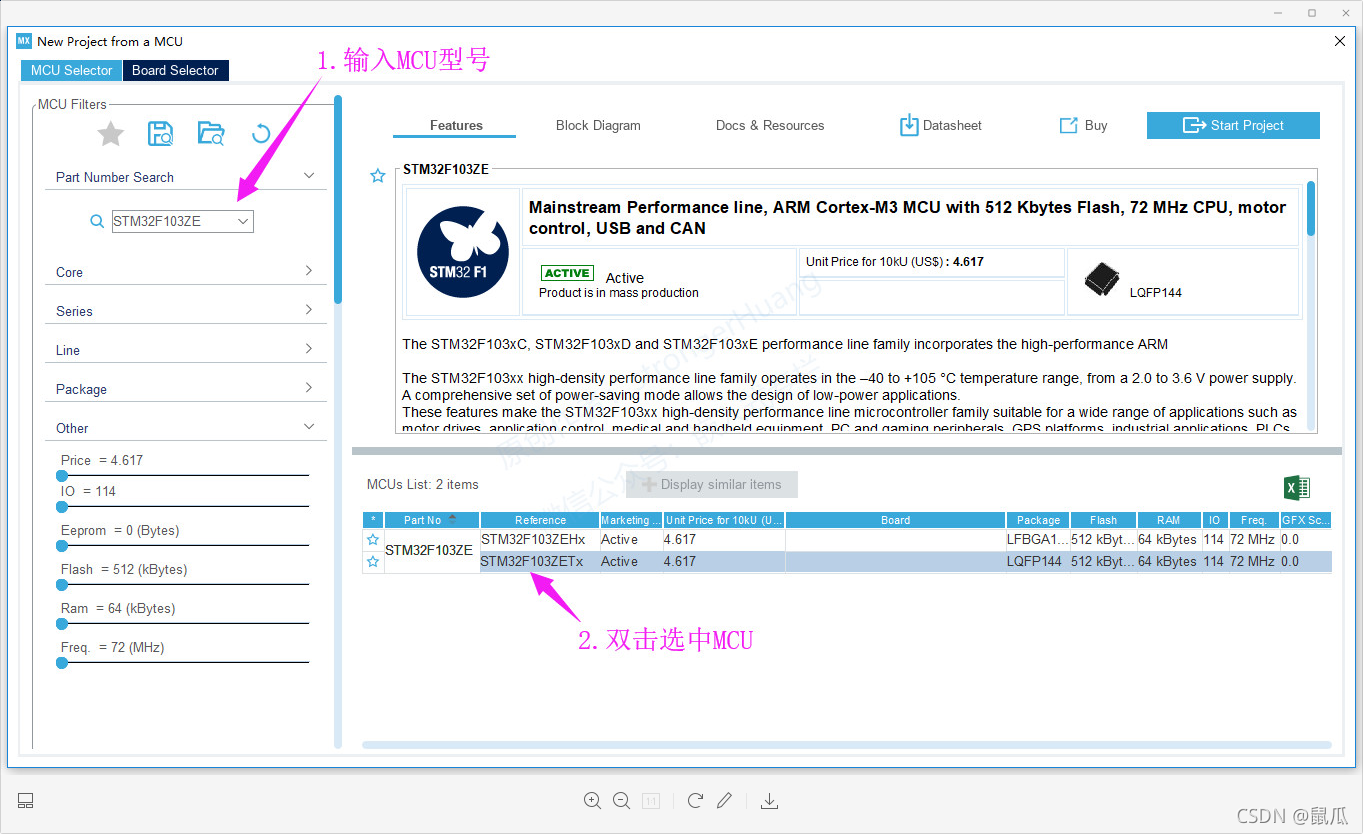Switch to the MCU Selector tab
Image resolution: width=1363 pixels, height=834 pixels.
click(x=71, y=70)
